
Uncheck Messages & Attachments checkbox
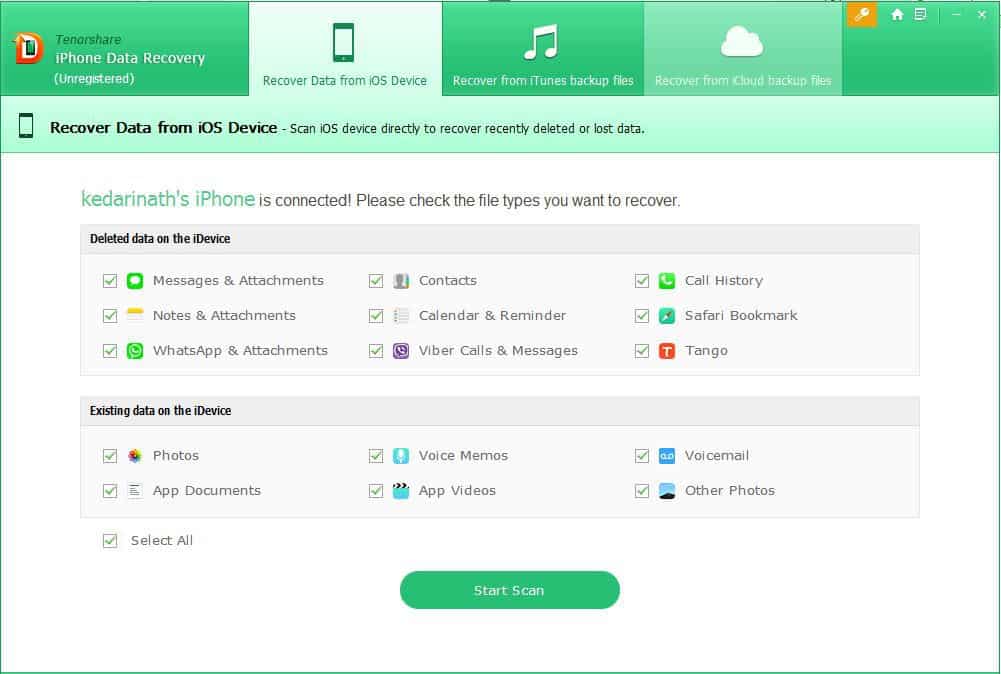pos(110,281)
